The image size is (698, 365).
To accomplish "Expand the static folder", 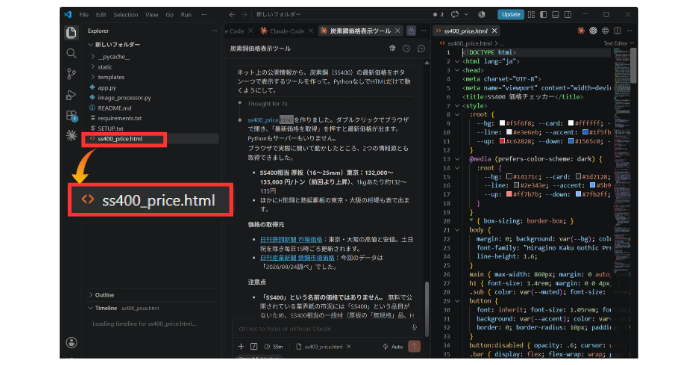I will point(93,67).
